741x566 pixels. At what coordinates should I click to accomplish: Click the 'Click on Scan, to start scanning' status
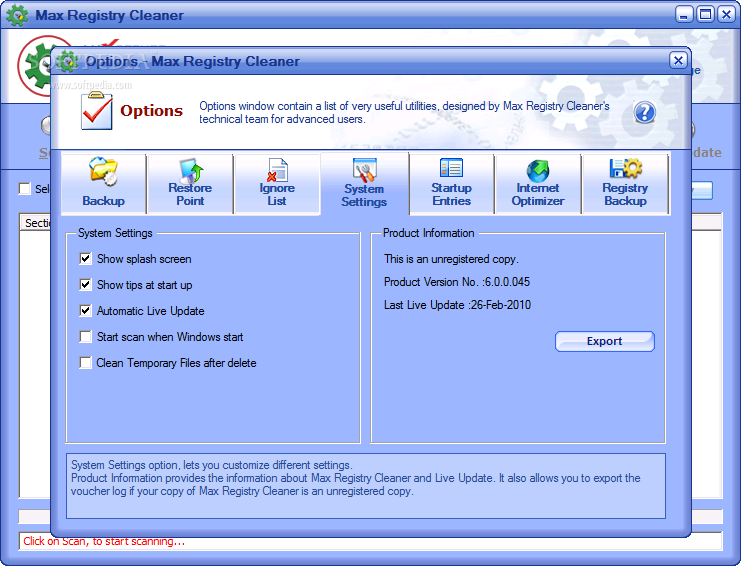(x=104, y=541)
